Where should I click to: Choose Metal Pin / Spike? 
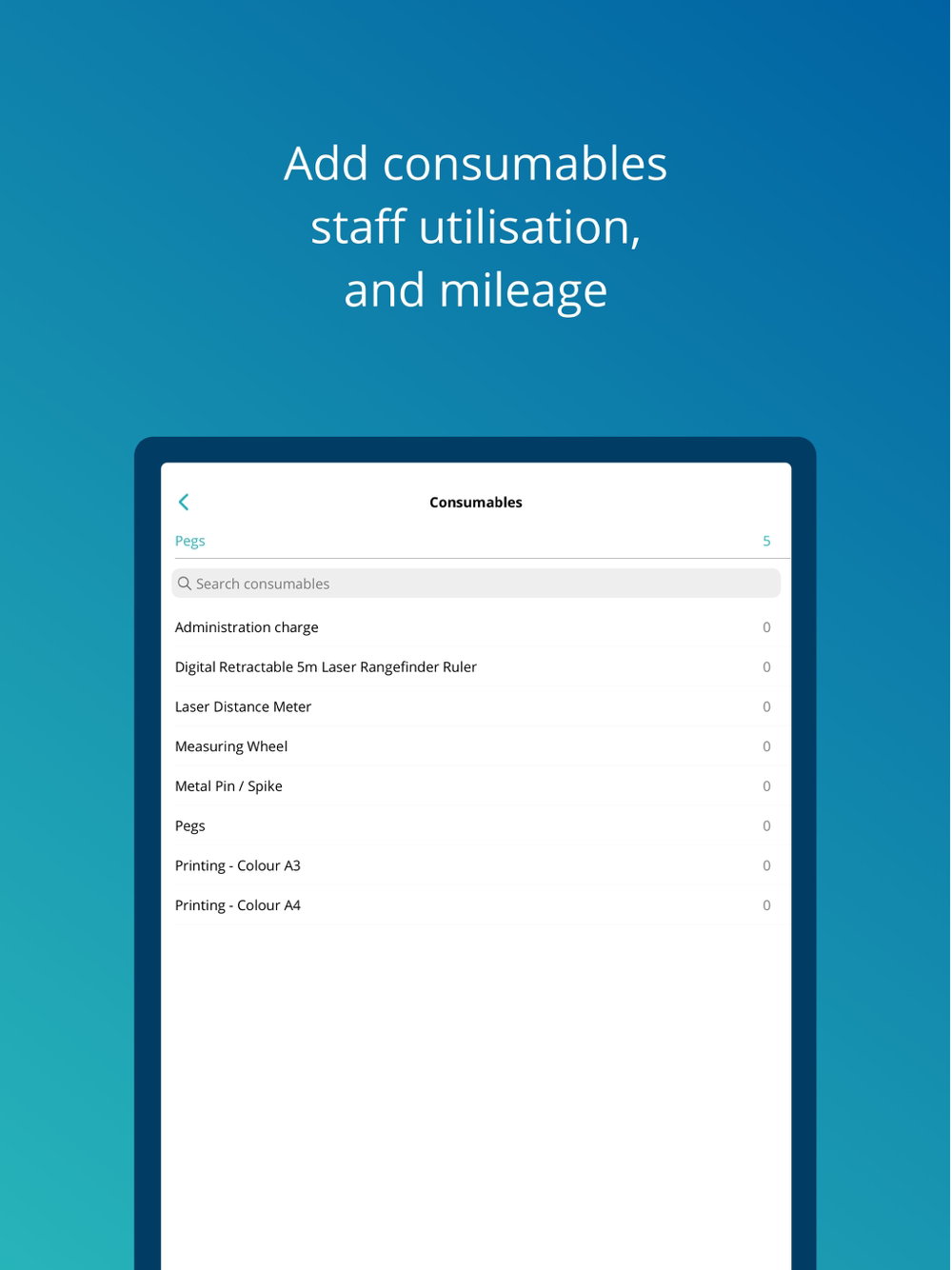tap(476, 786)
